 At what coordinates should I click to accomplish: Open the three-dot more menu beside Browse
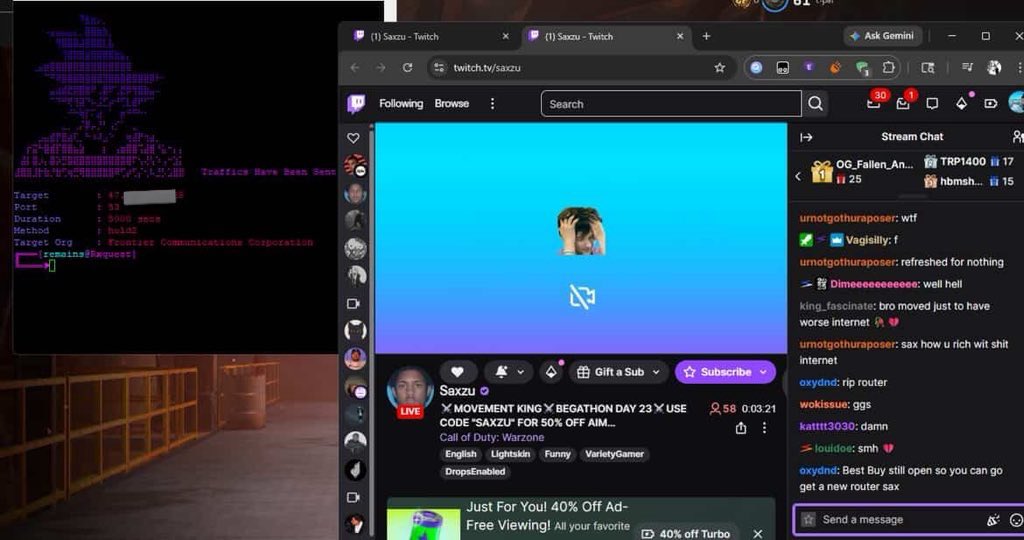pyautogui.click(x=492, y=103)
